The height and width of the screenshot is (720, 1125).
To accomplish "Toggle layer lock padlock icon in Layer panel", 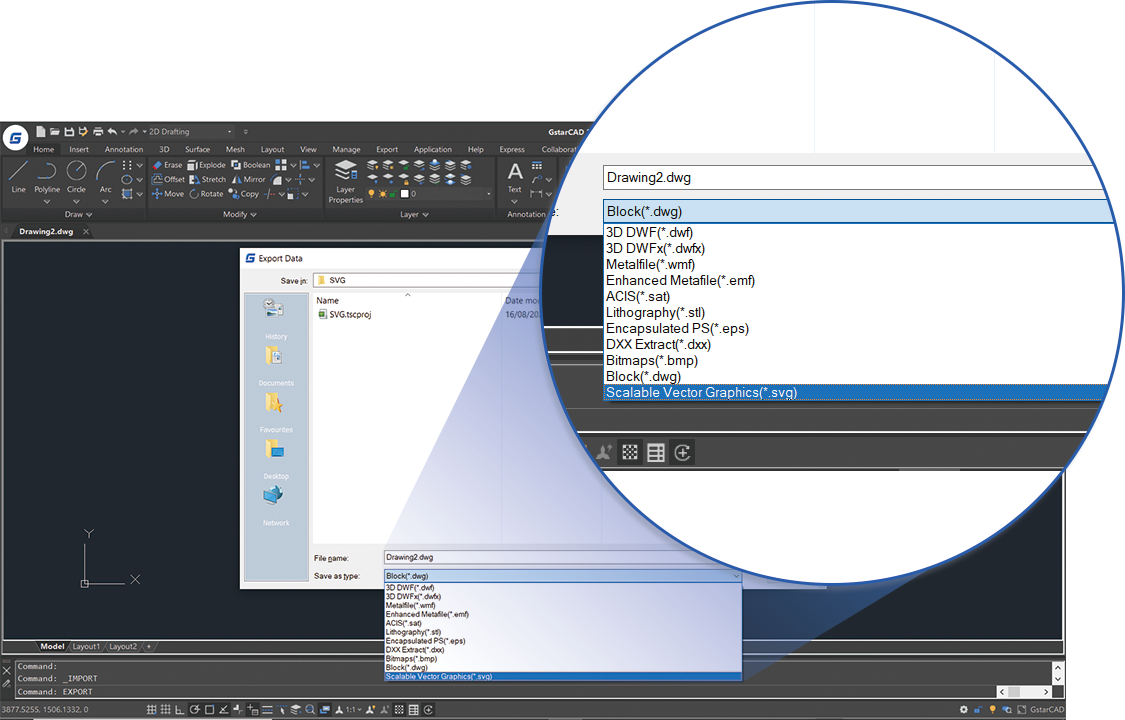I will pyautogui.click(x=393, y=194).
